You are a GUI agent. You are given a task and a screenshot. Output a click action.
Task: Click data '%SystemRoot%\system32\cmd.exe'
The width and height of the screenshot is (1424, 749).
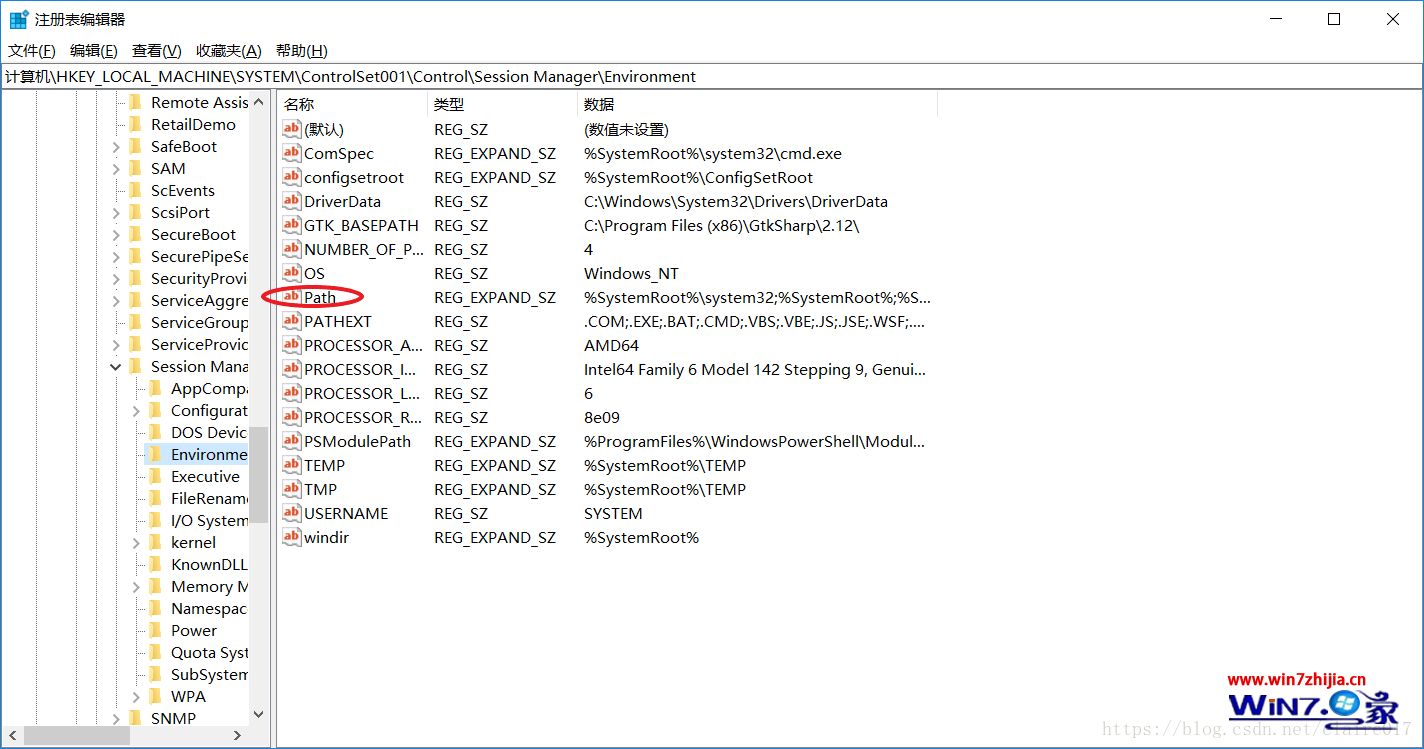pos(713,153)
